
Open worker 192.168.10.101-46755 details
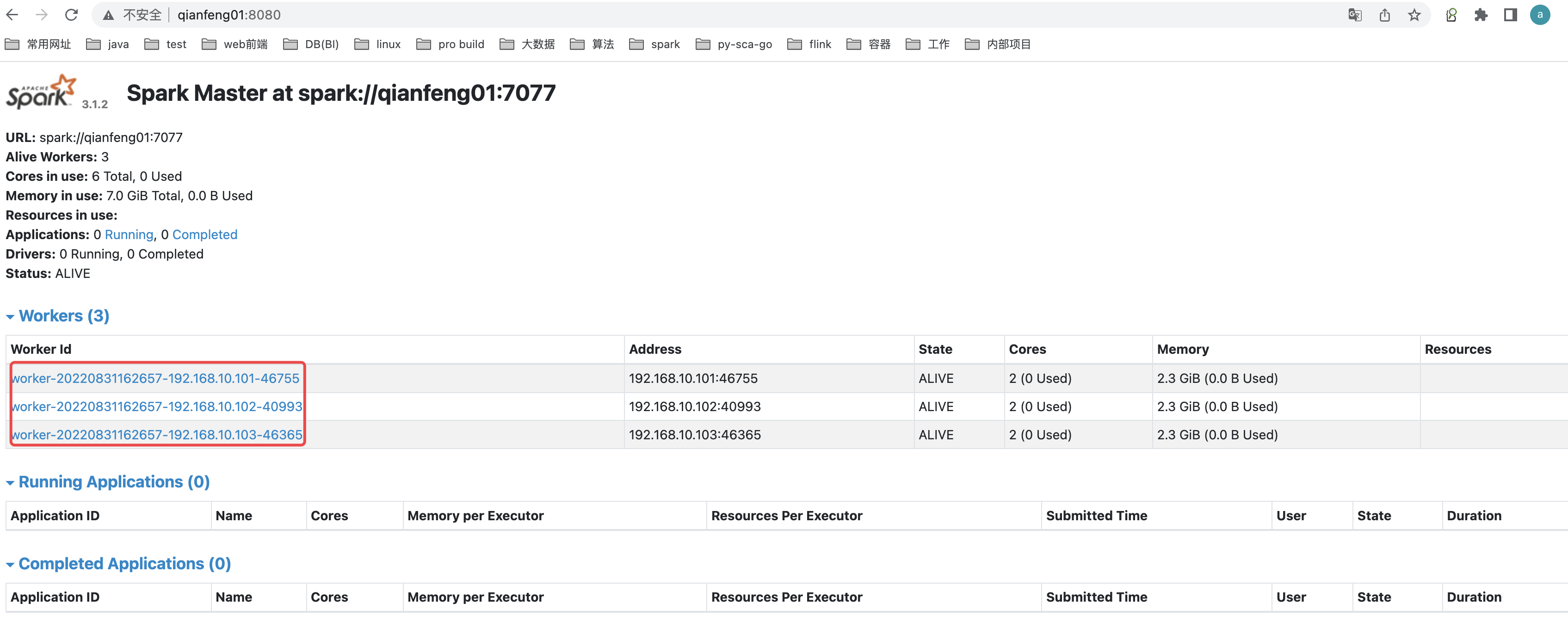(x=156, y=378)
